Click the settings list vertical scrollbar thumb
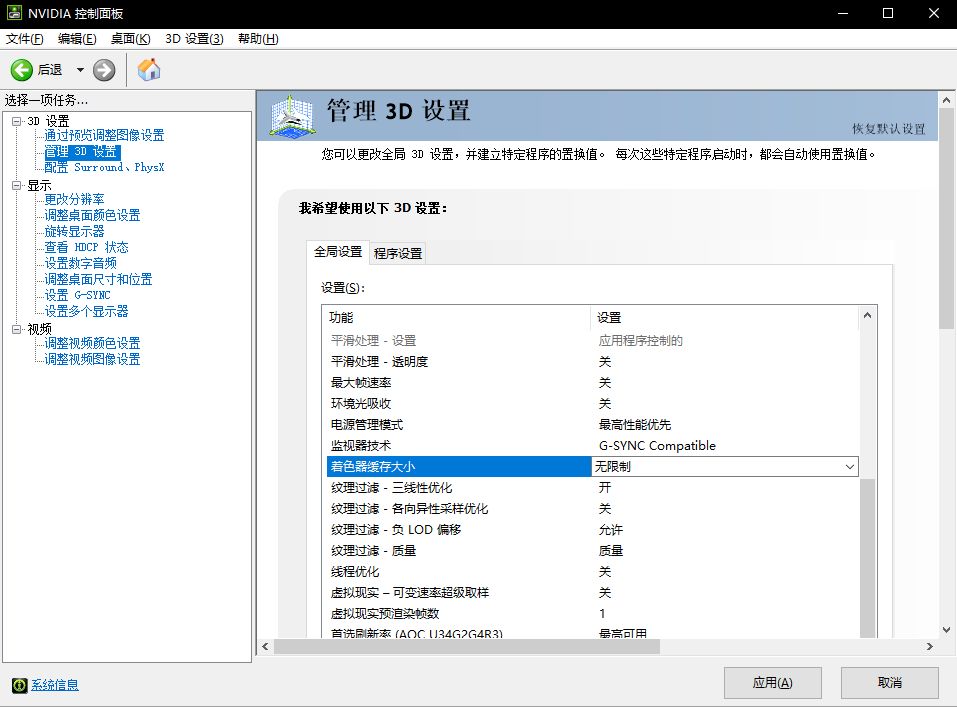The width and height of the screenshot is (957, 707). tap(867, 558)
